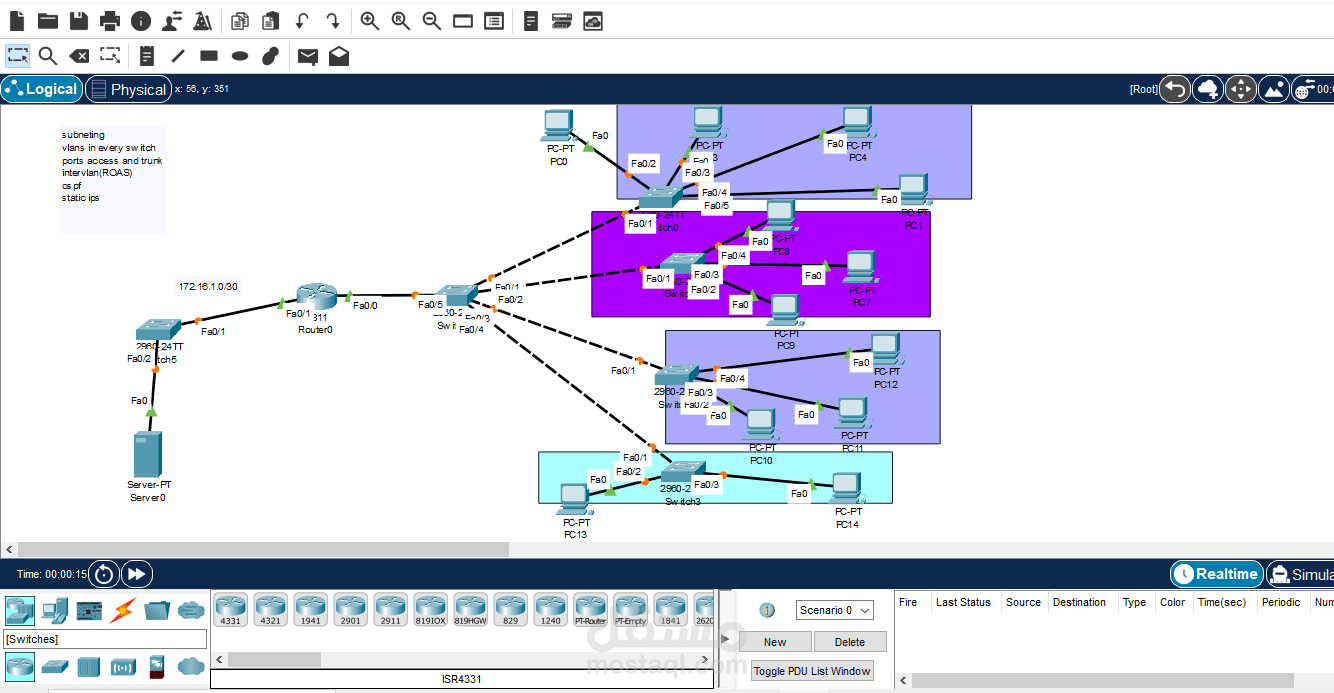Paste copied objects into workspace
The image size is (1334, 693).
point(270,20)
